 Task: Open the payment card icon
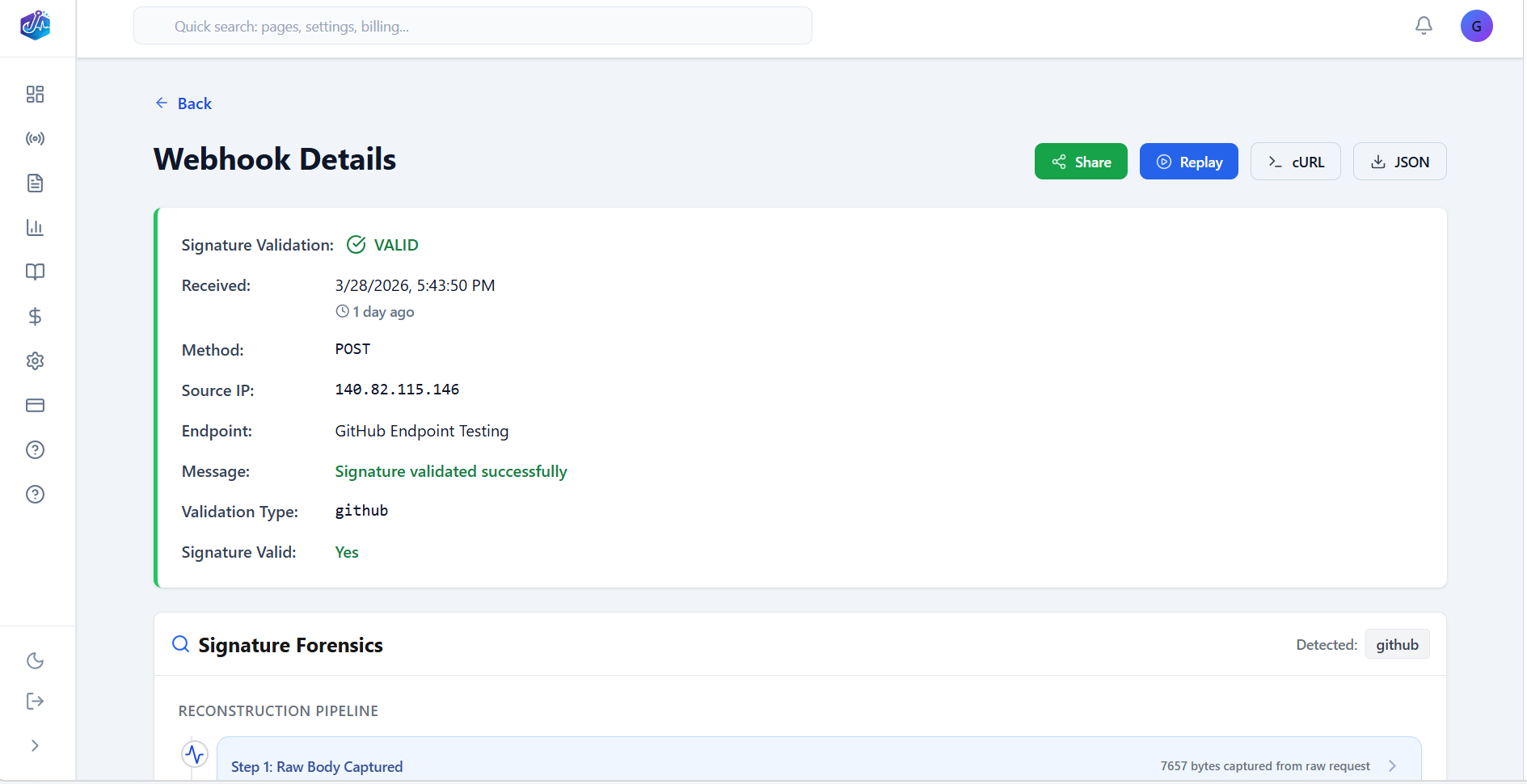point(35,405)
